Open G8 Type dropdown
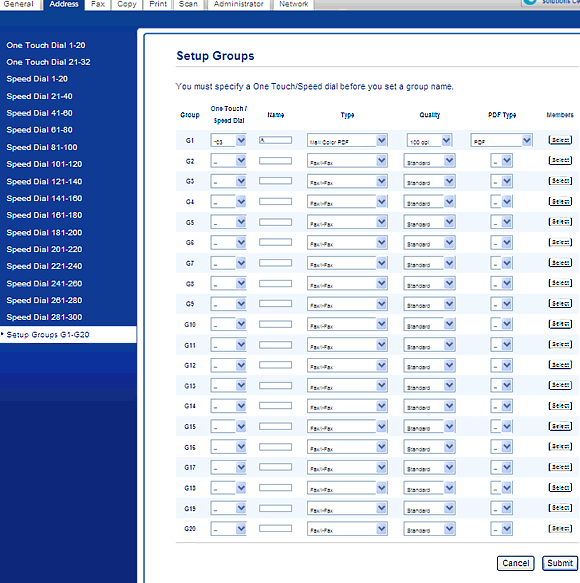Screen dimensions: 580x583 click(347, 284)
